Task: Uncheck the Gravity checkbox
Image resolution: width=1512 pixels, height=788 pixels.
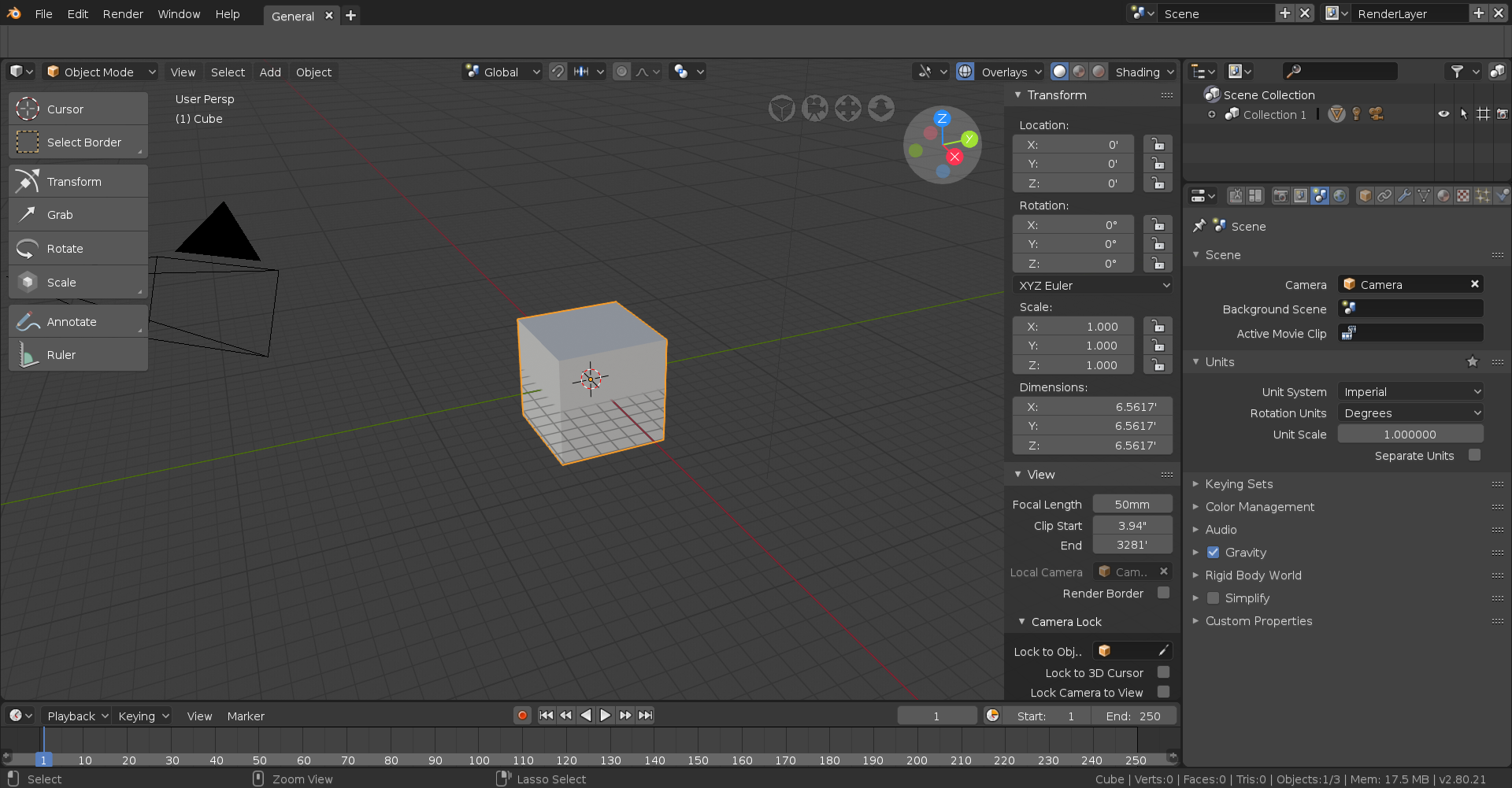Action: (1213, 553)
